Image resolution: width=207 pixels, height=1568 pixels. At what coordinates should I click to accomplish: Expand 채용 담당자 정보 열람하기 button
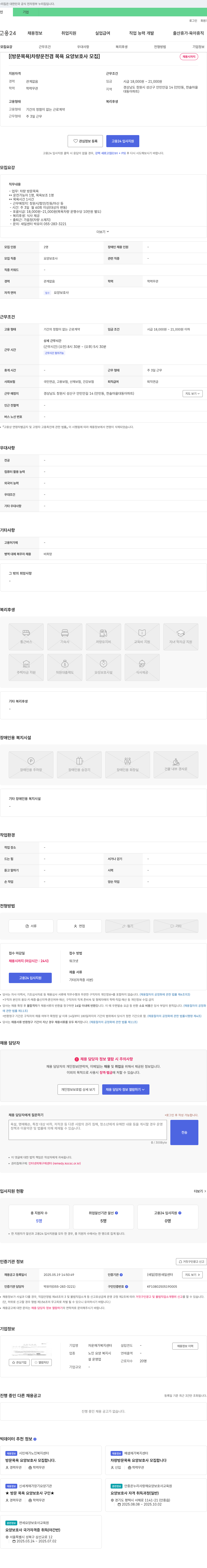pyautogui.click(x=126, y=1089)
